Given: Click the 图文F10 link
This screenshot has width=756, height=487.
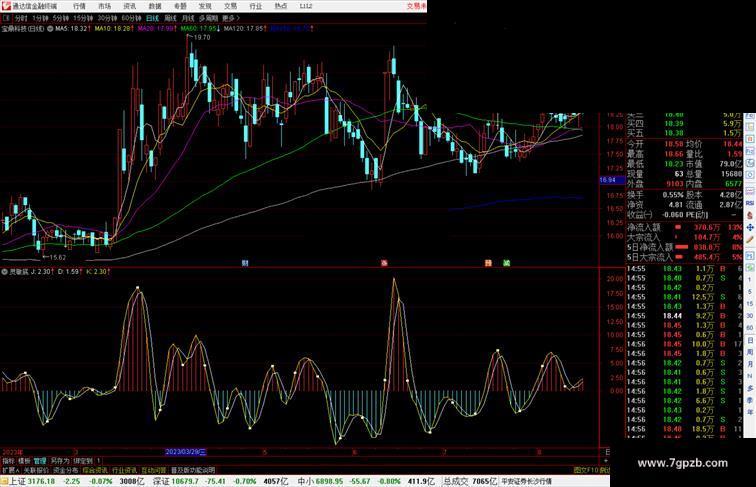Looking at the screenshot, I should coord(586,470).
